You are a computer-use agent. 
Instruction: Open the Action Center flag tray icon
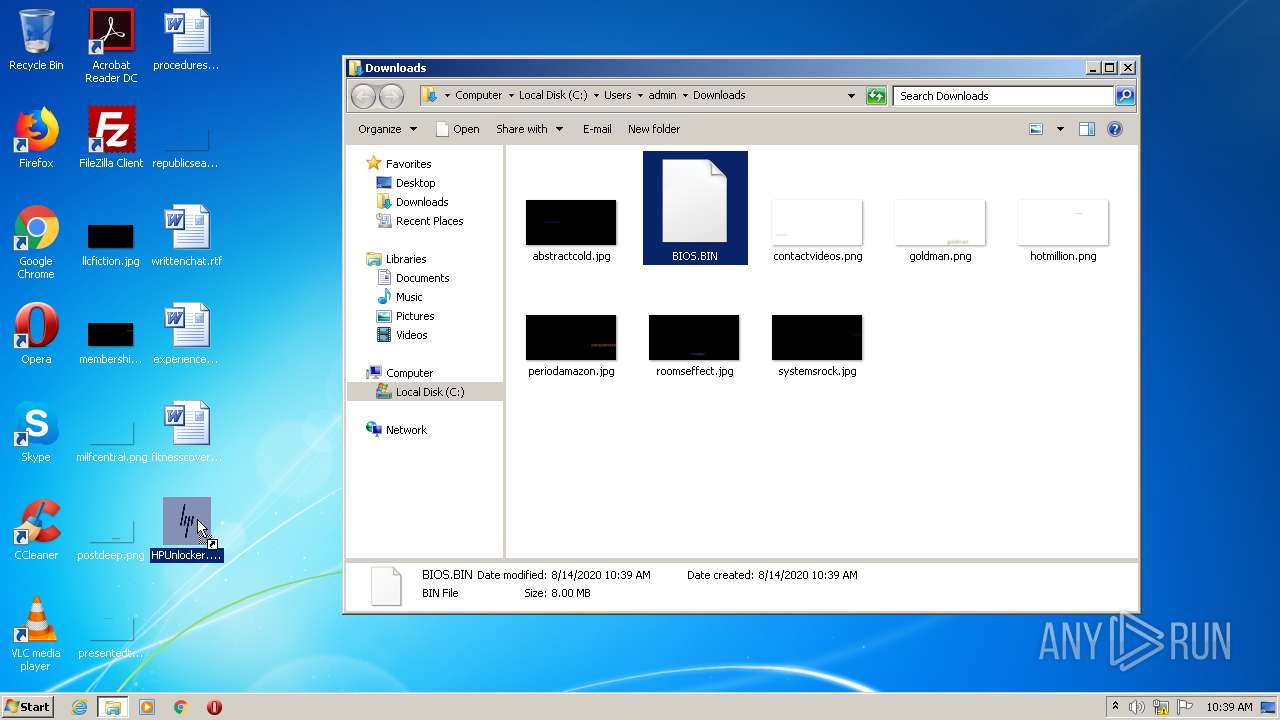click(1185, 707)
